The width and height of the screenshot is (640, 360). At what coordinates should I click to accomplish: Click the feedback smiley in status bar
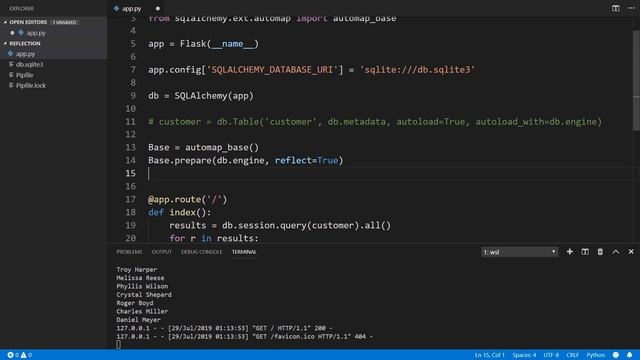point(616,355)
